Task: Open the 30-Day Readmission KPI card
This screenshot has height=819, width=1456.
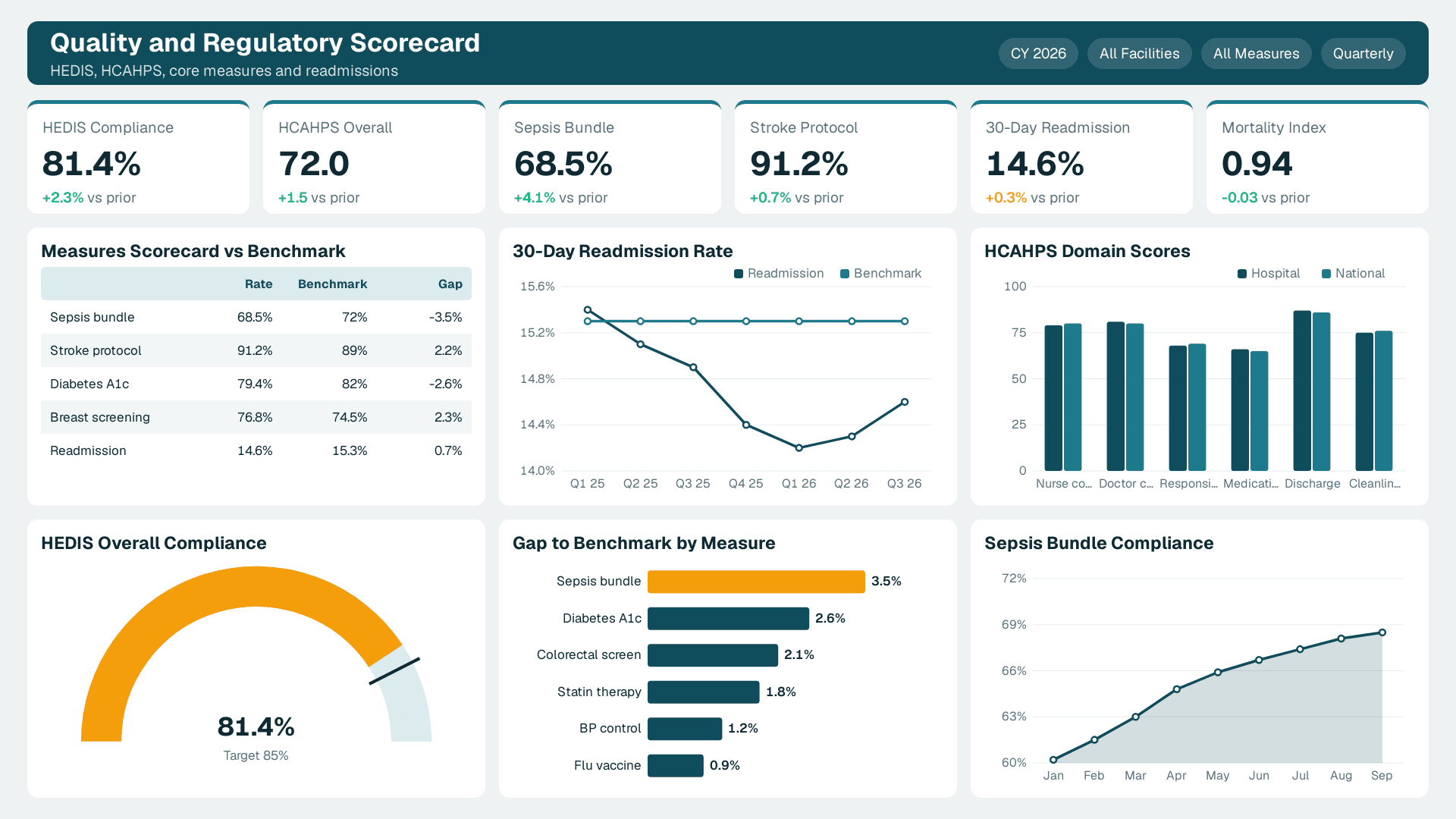Action: pos(1081,157)
